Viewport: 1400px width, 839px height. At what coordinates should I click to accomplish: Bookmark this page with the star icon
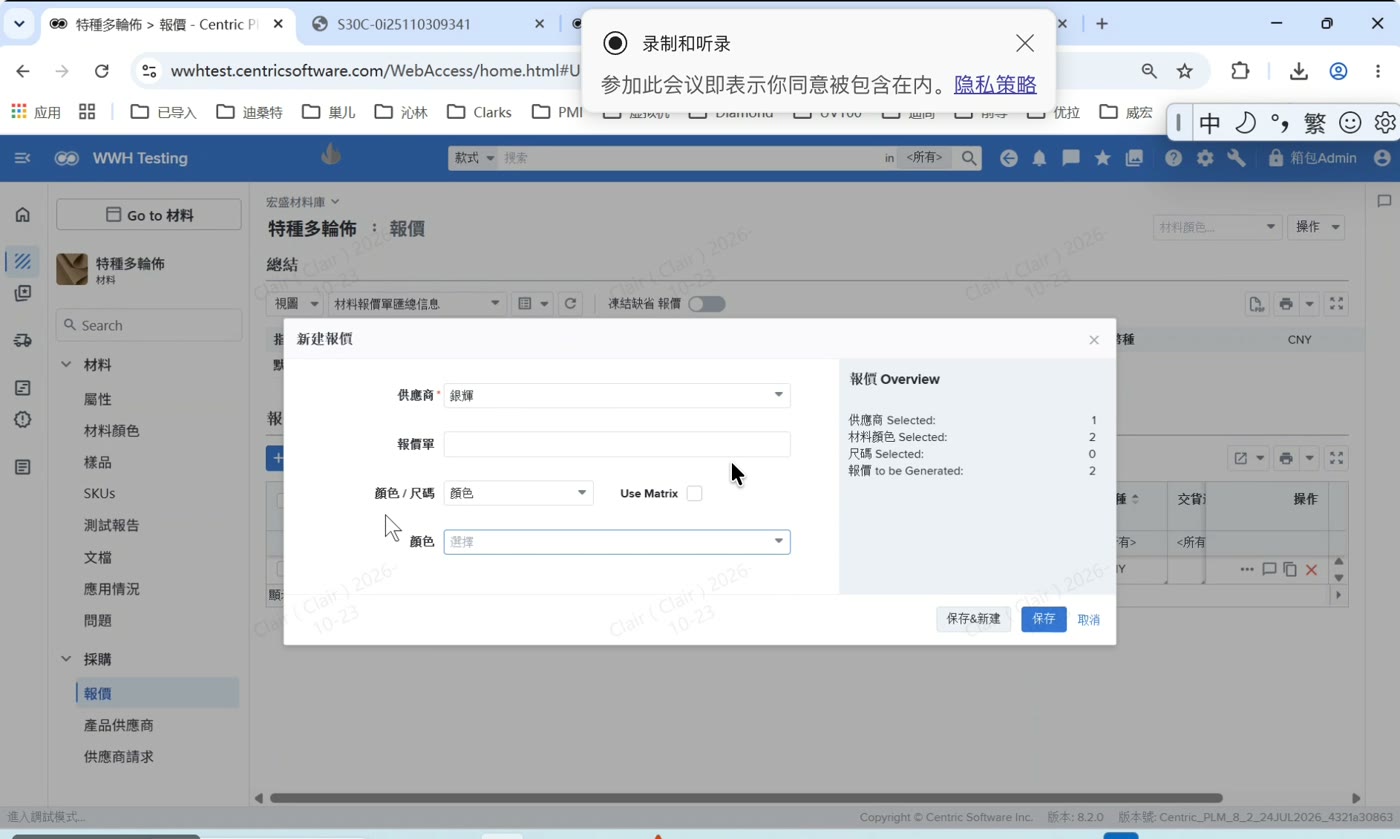tap(1185, 71)
